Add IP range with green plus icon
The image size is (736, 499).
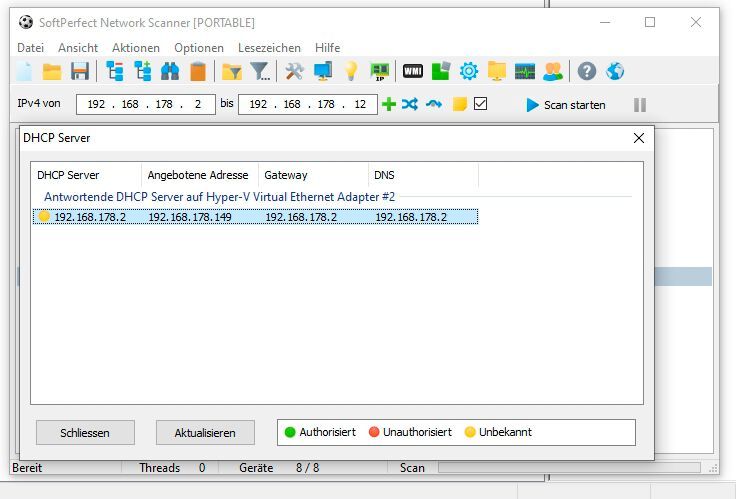click(x=389, y=104)
